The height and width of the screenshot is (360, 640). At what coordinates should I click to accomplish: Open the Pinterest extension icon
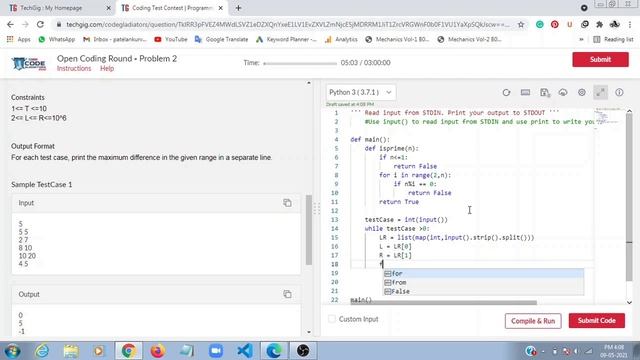[555, 24]
